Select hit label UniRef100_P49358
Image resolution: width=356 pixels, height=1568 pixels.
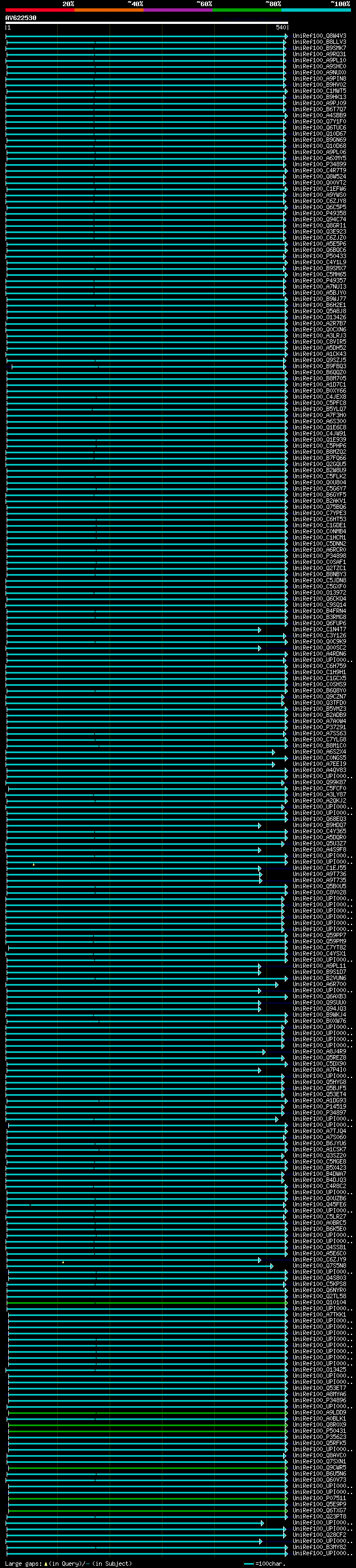point(319,213)
